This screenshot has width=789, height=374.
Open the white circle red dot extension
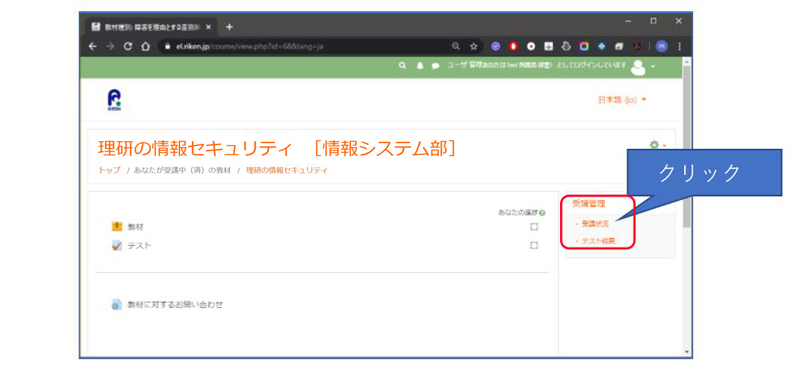tap(531, 46)
